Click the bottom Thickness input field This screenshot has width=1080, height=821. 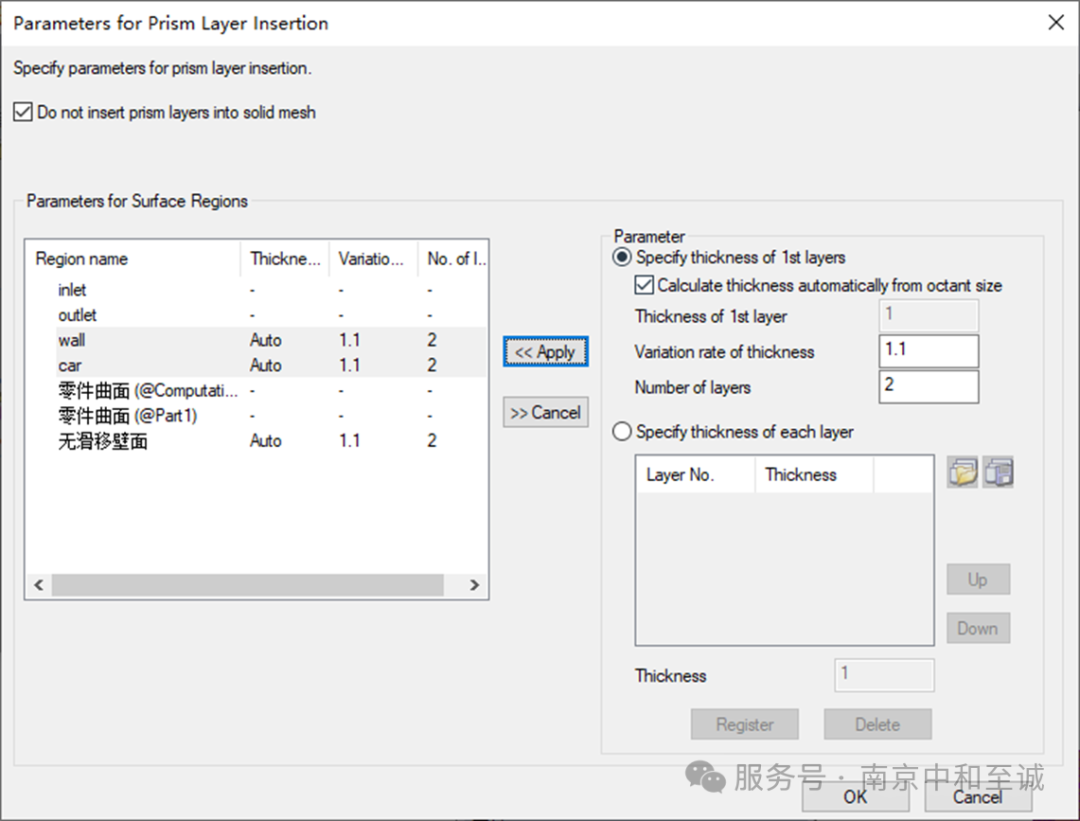coord(884,675)
